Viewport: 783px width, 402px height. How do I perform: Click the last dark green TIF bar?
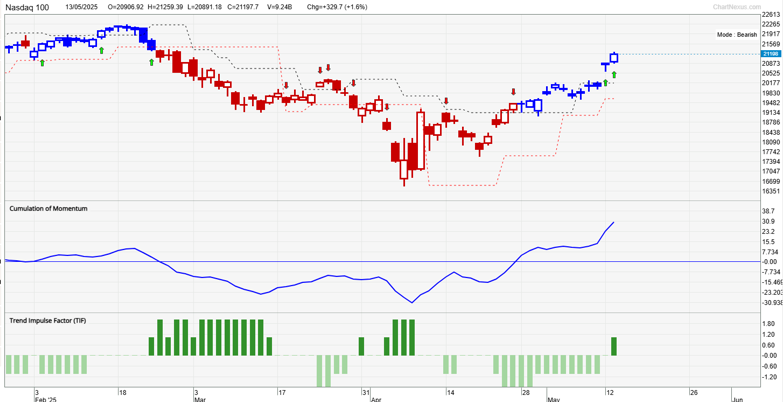tap(614, 347)
